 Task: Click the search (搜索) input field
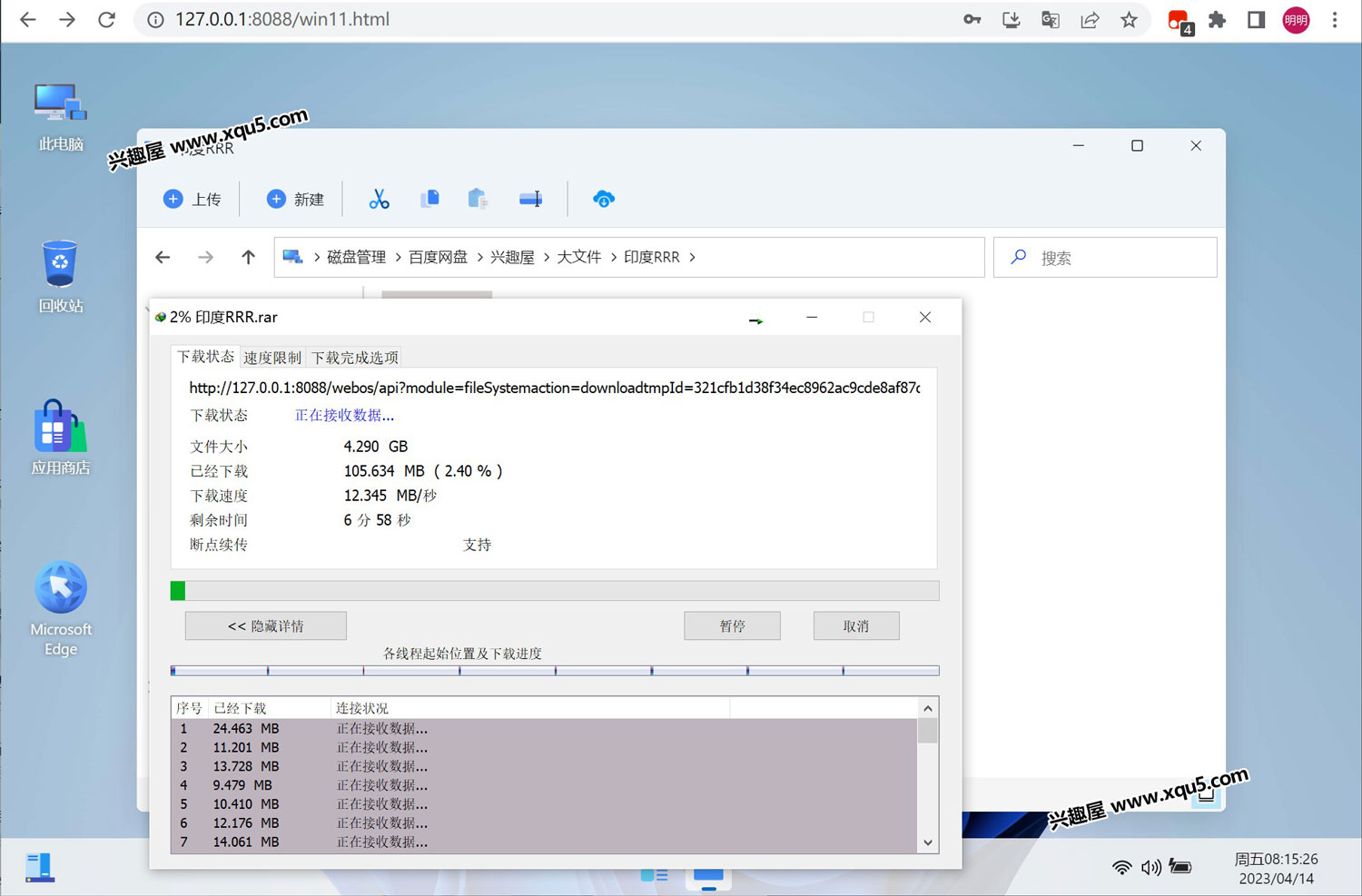pos(1105,257)
